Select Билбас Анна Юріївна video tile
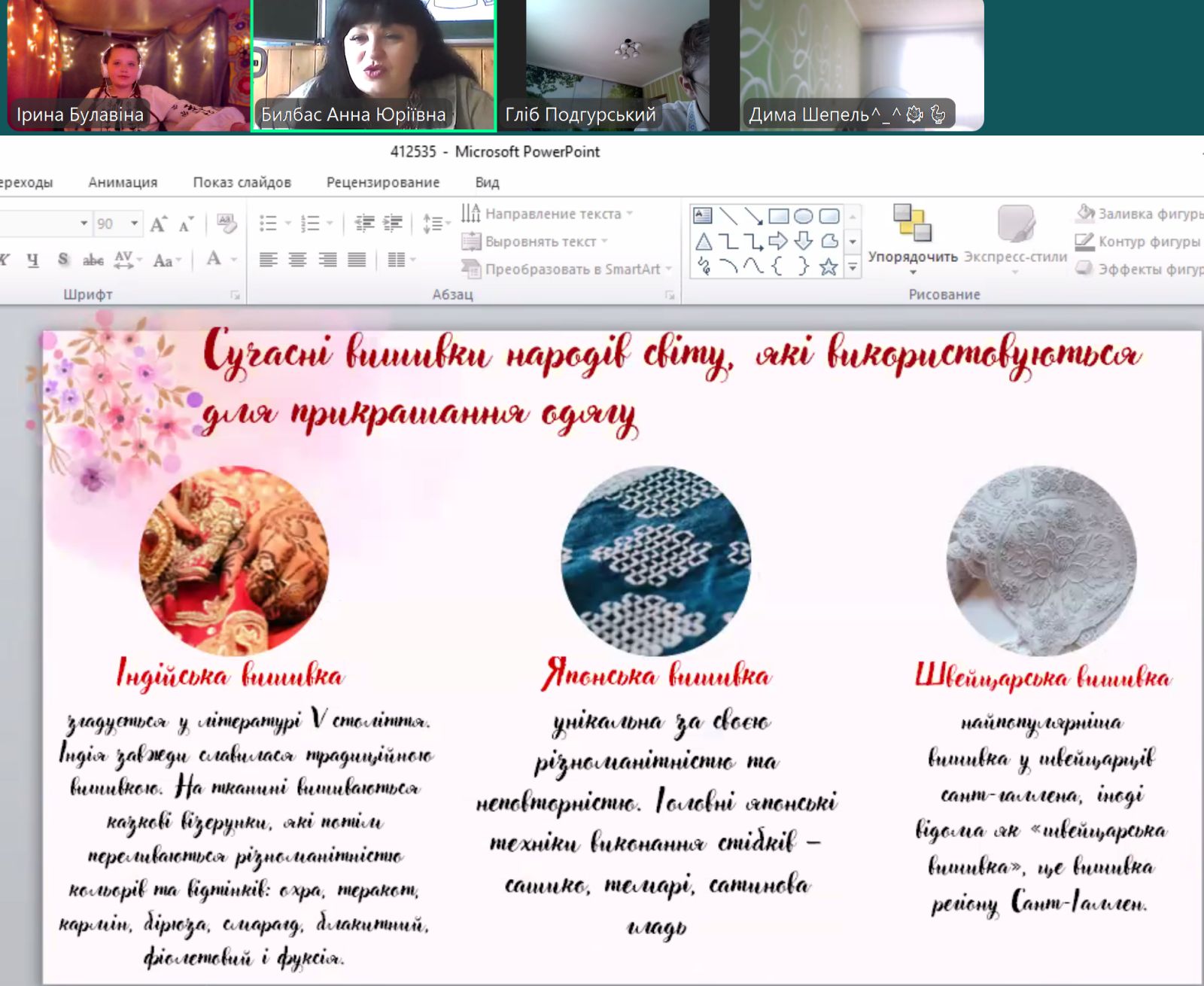 click(374, 66)
